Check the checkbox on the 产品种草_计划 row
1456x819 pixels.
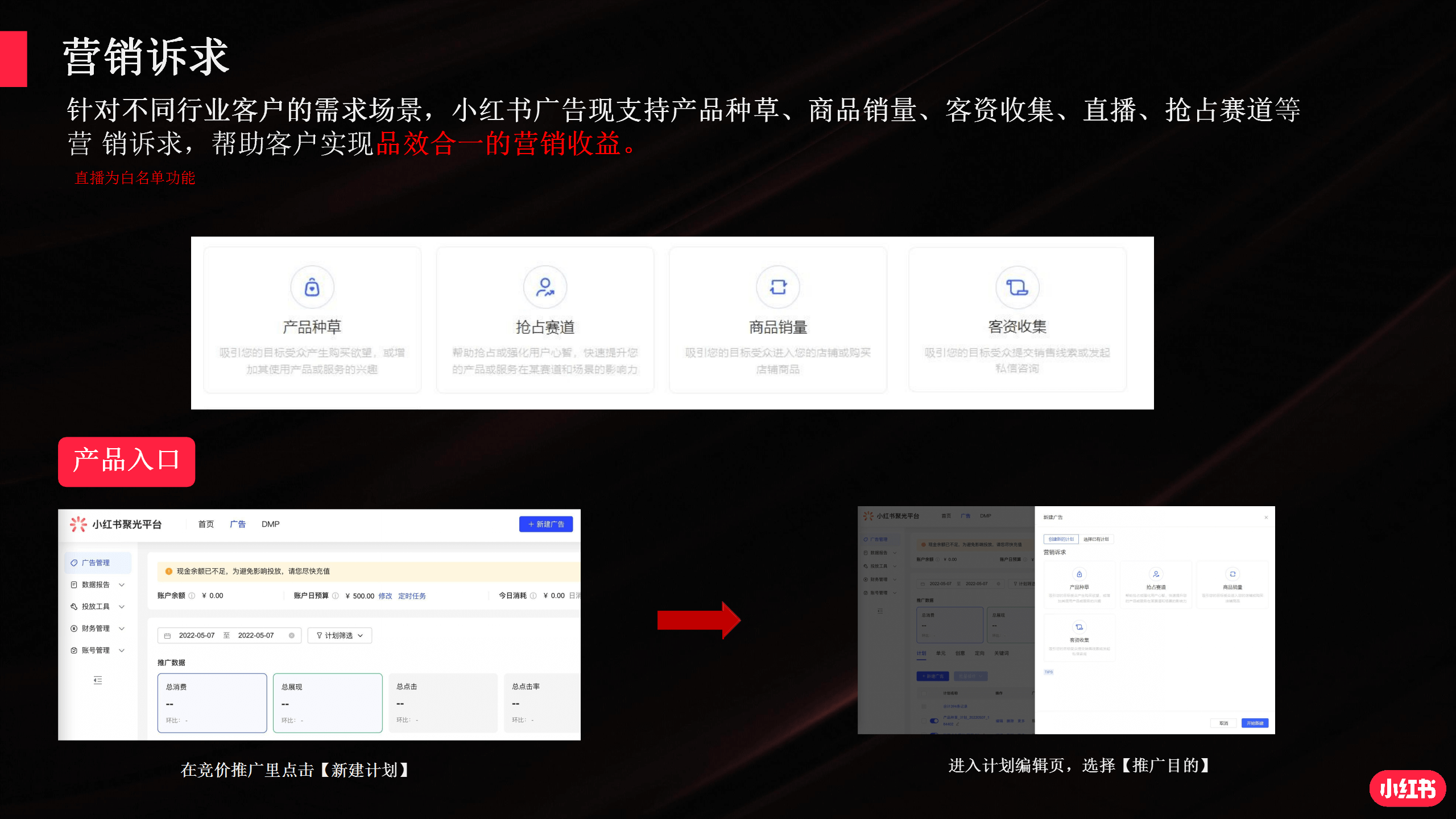(x=924, y=721)
